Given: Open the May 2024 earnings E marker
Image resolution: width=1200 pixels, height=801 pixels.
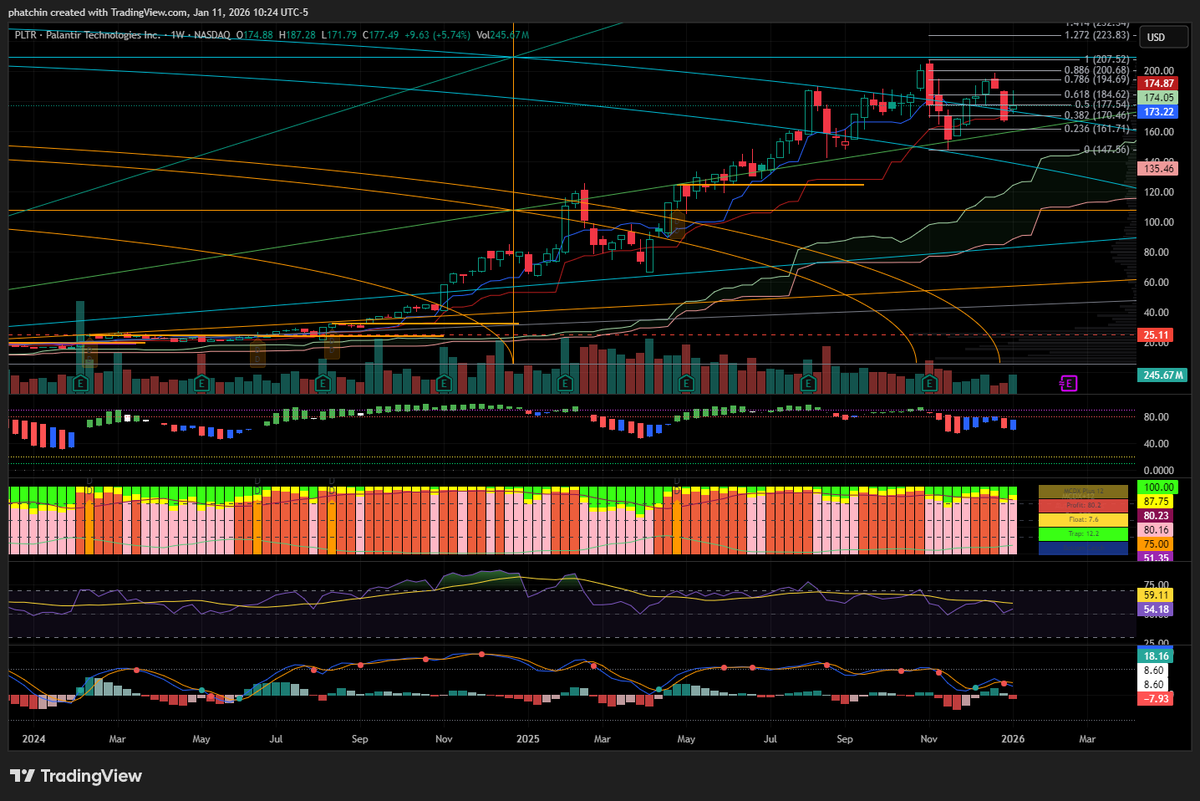Looking at the screenshot, I should (202, 383).
